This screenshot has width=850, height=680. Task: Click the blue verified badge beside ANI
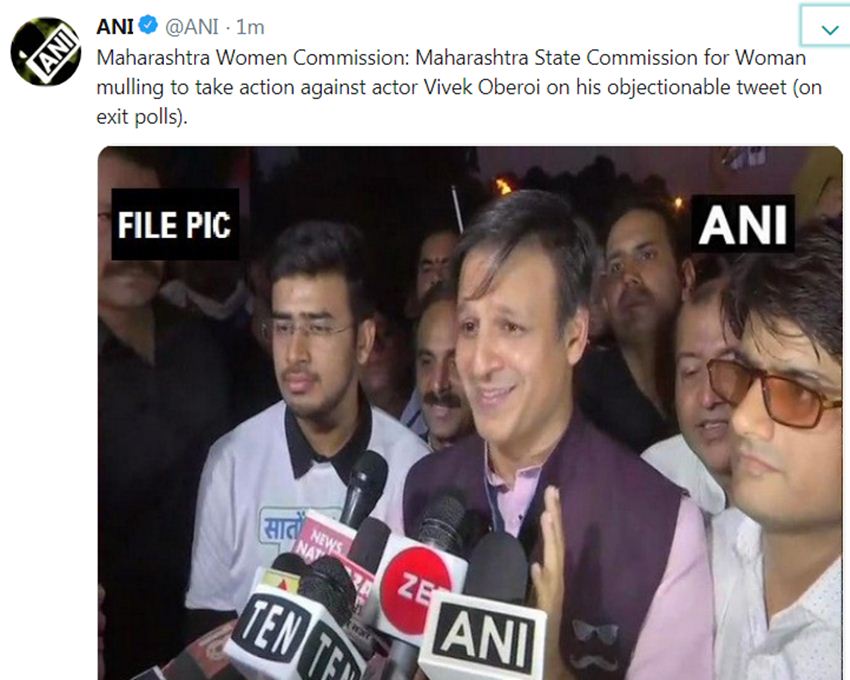(148, 25)
